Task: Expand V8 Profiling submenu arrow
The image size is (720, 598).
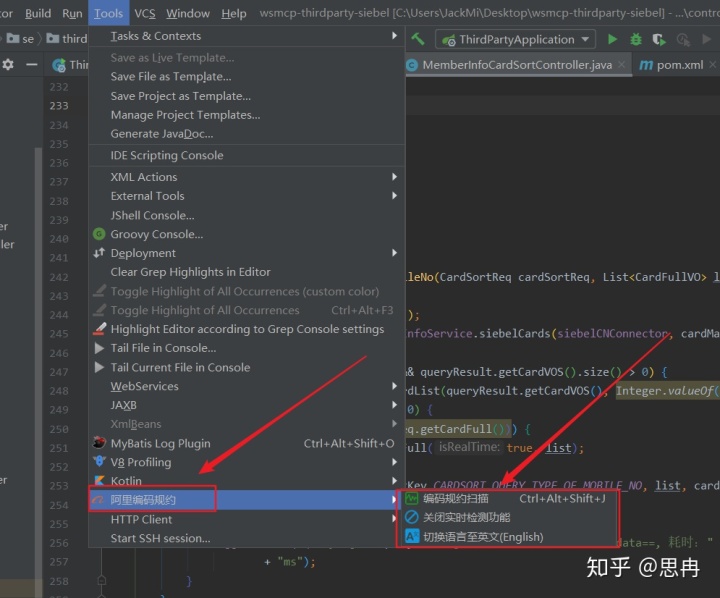Action: click(394, 462)
